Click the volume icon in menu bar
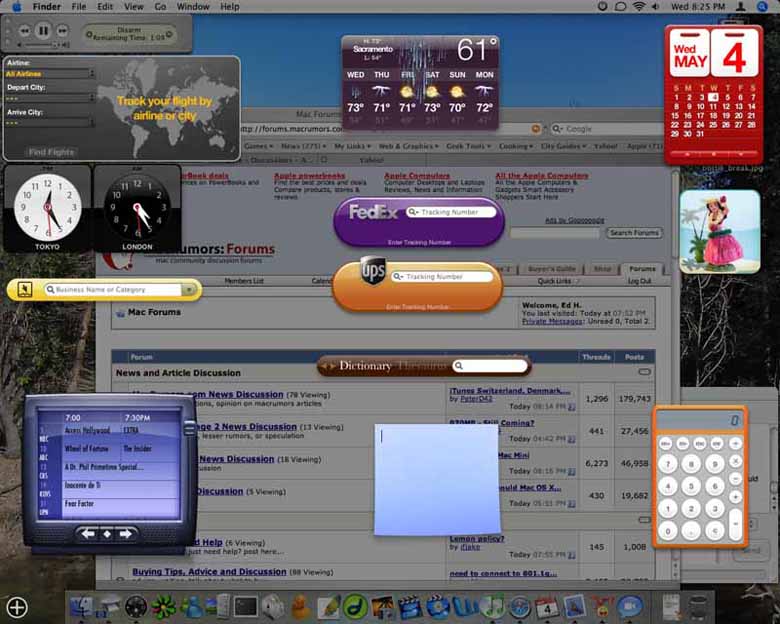780x624 pixels. tap(656, 6)
